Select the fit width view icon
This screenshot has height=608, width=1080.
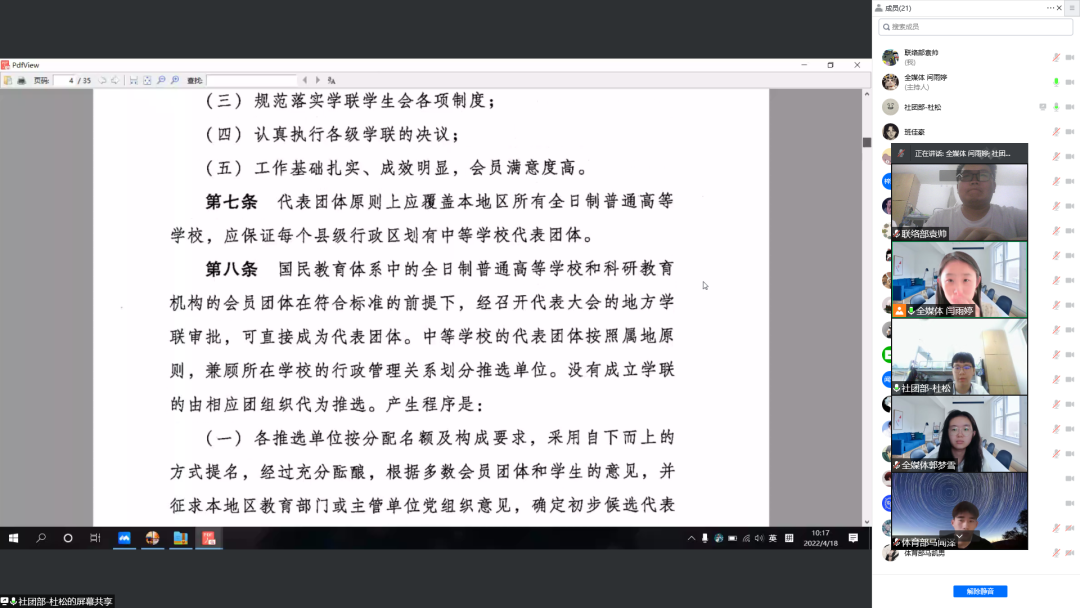click(x=134, y=81)
